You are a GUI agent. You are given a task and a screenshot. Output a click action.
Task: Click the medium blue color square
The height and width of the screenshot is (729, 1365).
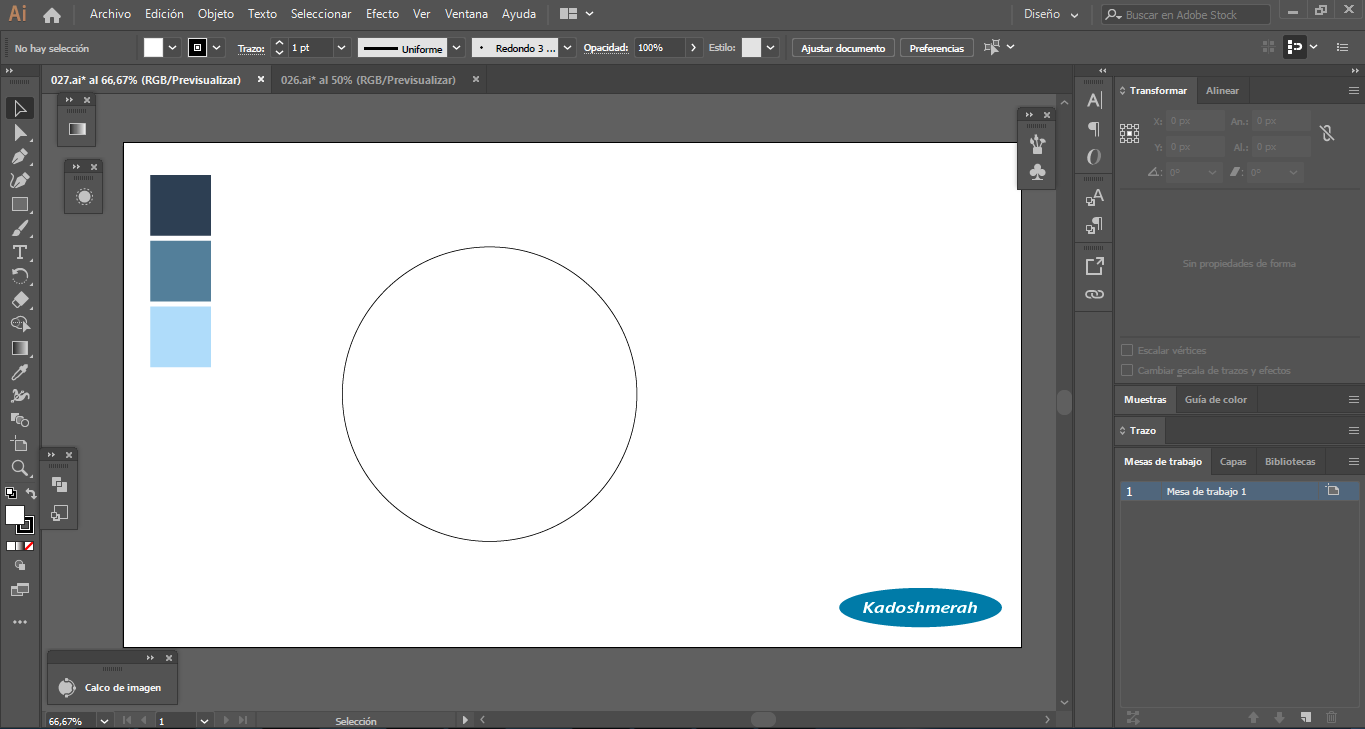pos(180,271)
